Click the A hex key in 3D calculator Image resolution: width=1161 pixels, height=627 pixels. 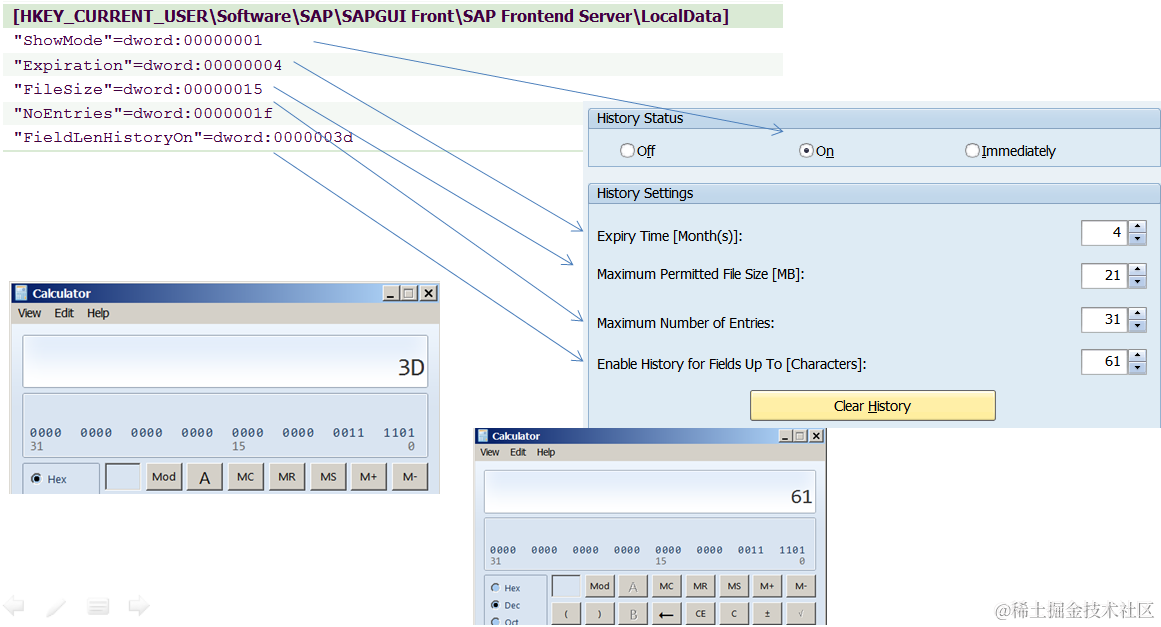click(x=204, y=477)
